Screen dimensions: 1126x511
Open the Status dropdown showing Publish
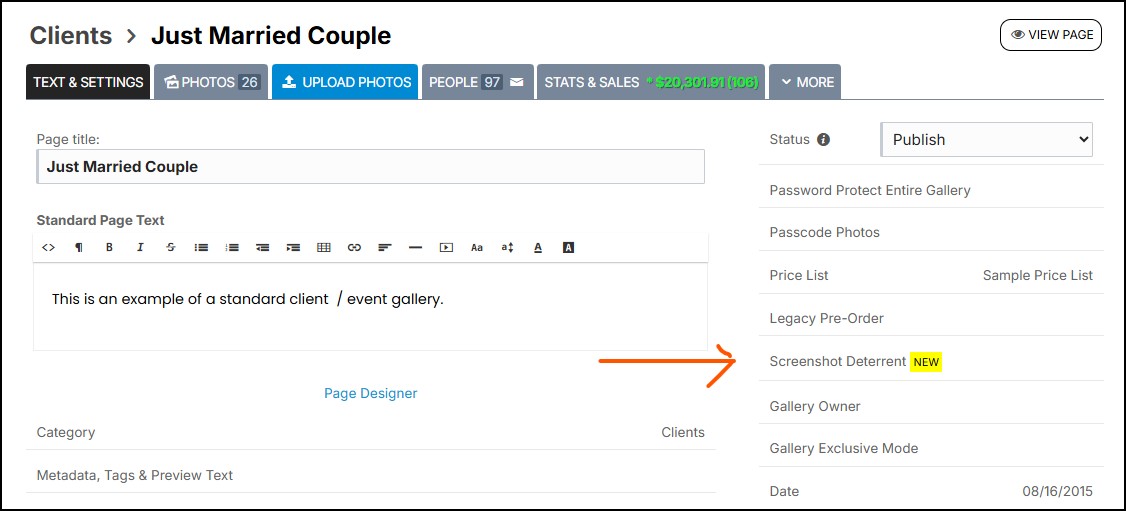coord(986,140)
